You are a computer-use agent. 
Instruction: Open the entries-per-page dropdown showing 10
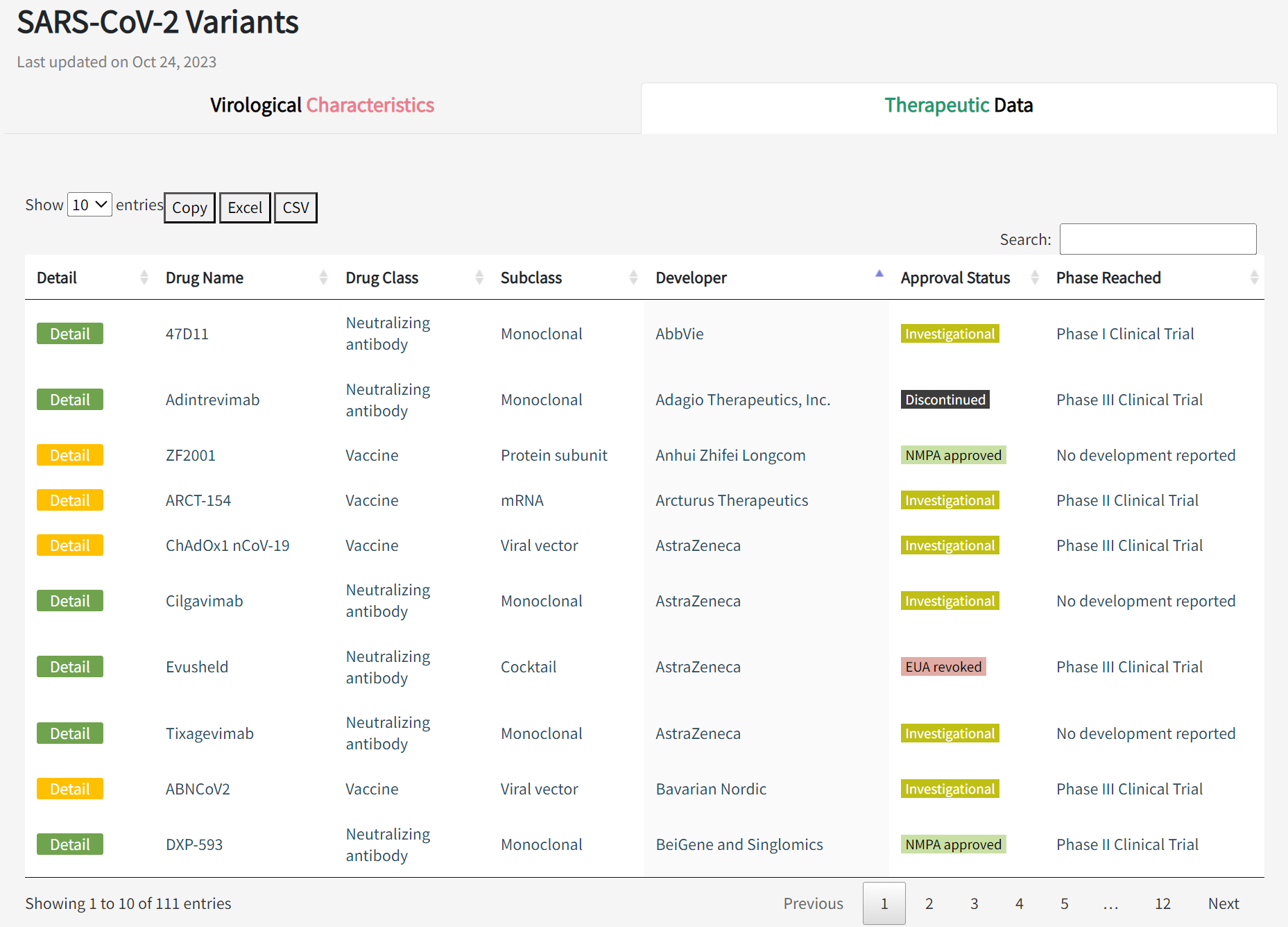[89, 205]
